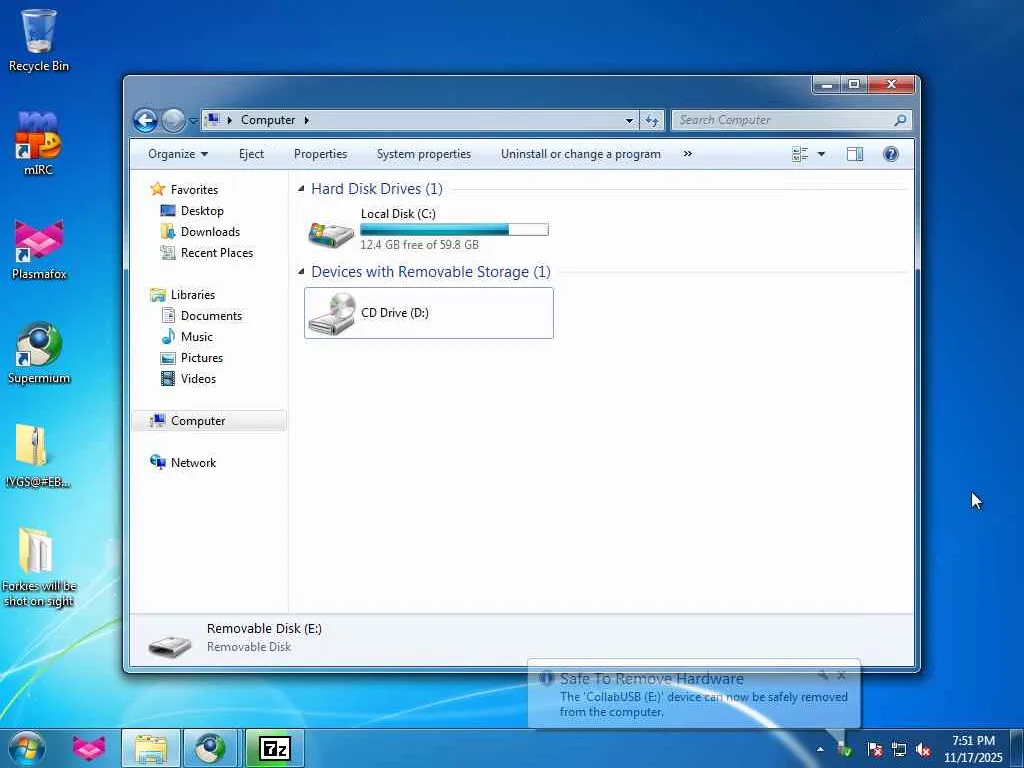Select the !YGS@#EB zipped folder on the desktop
This screenshot has height=768, width=1024.
tap(37, 456)
